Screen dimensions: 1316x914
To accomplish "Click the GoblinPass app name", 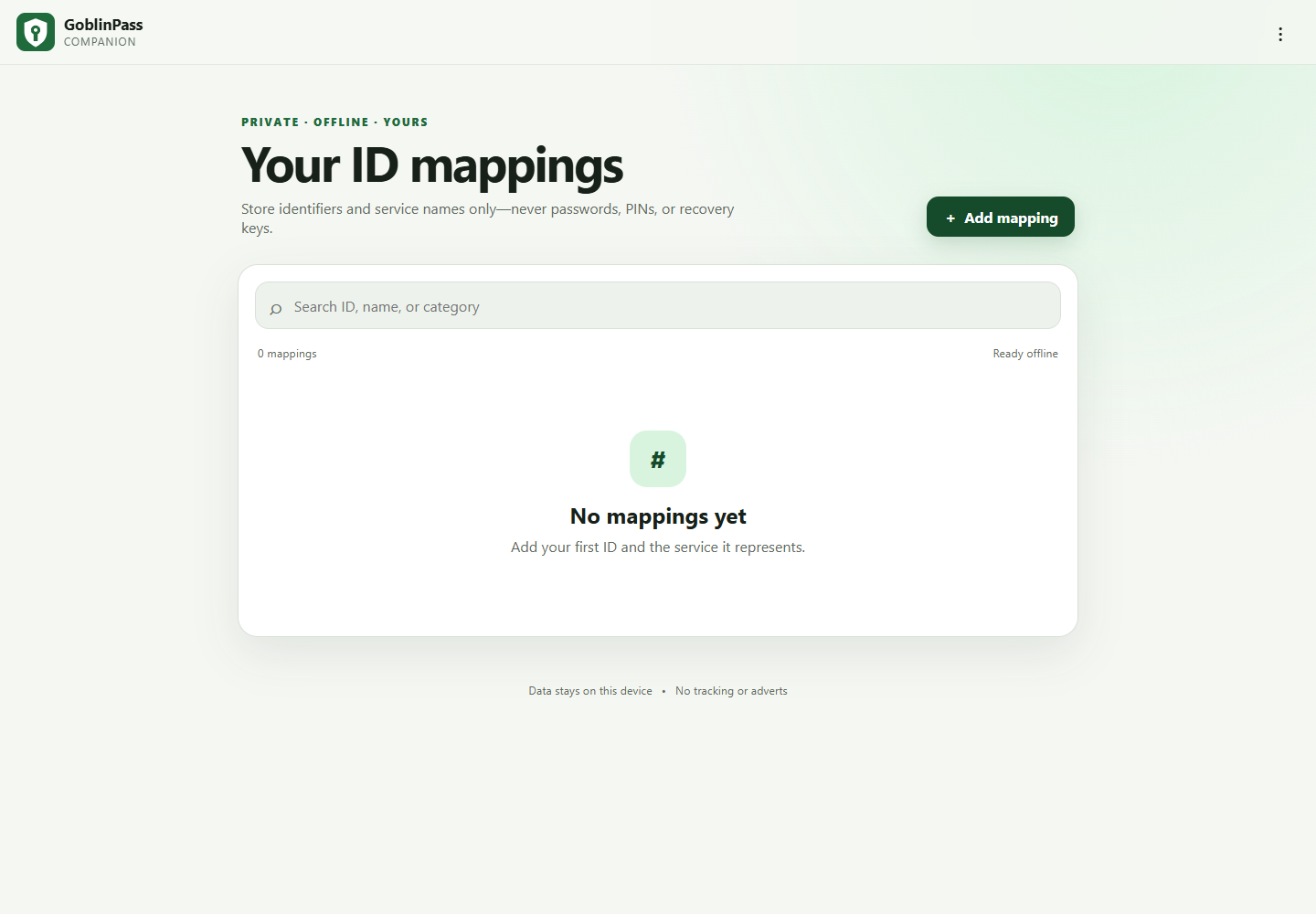I will pyautogui.click(x=103, y=25).
